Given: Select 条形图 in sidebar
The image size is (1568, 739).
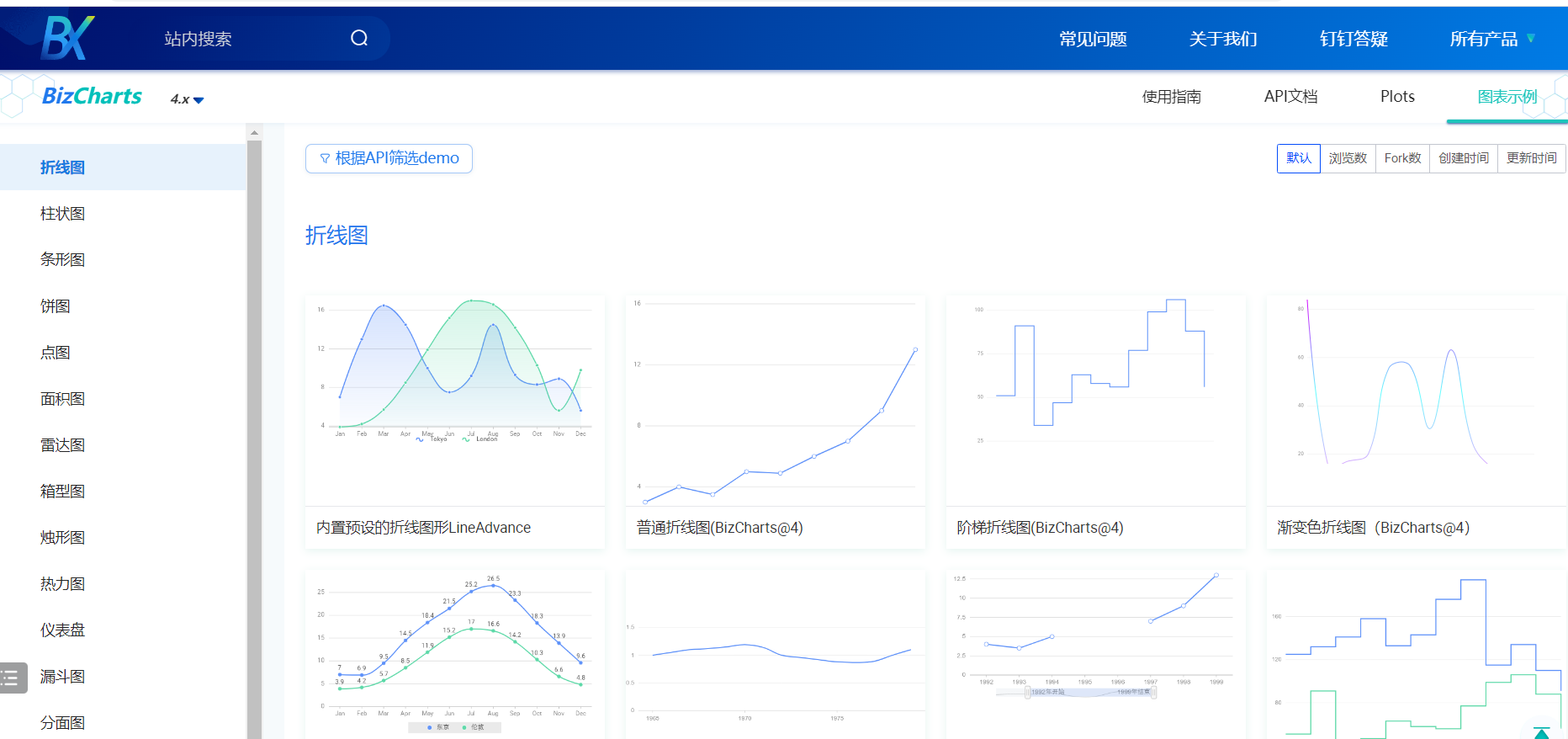Looking at the screenshot, I should [x=123, y=260].
